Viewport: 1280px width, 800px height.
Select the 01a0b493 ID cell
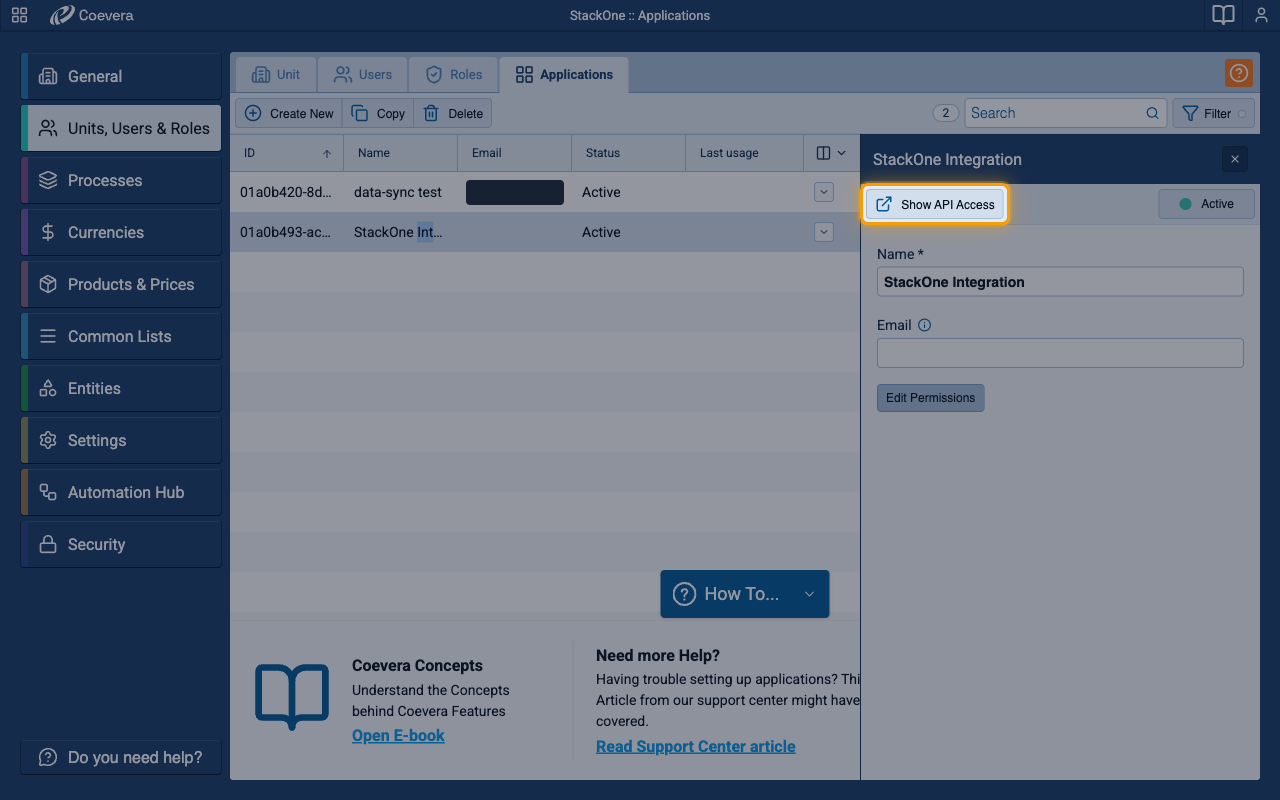pyautogui.click(x=286, y=232)
